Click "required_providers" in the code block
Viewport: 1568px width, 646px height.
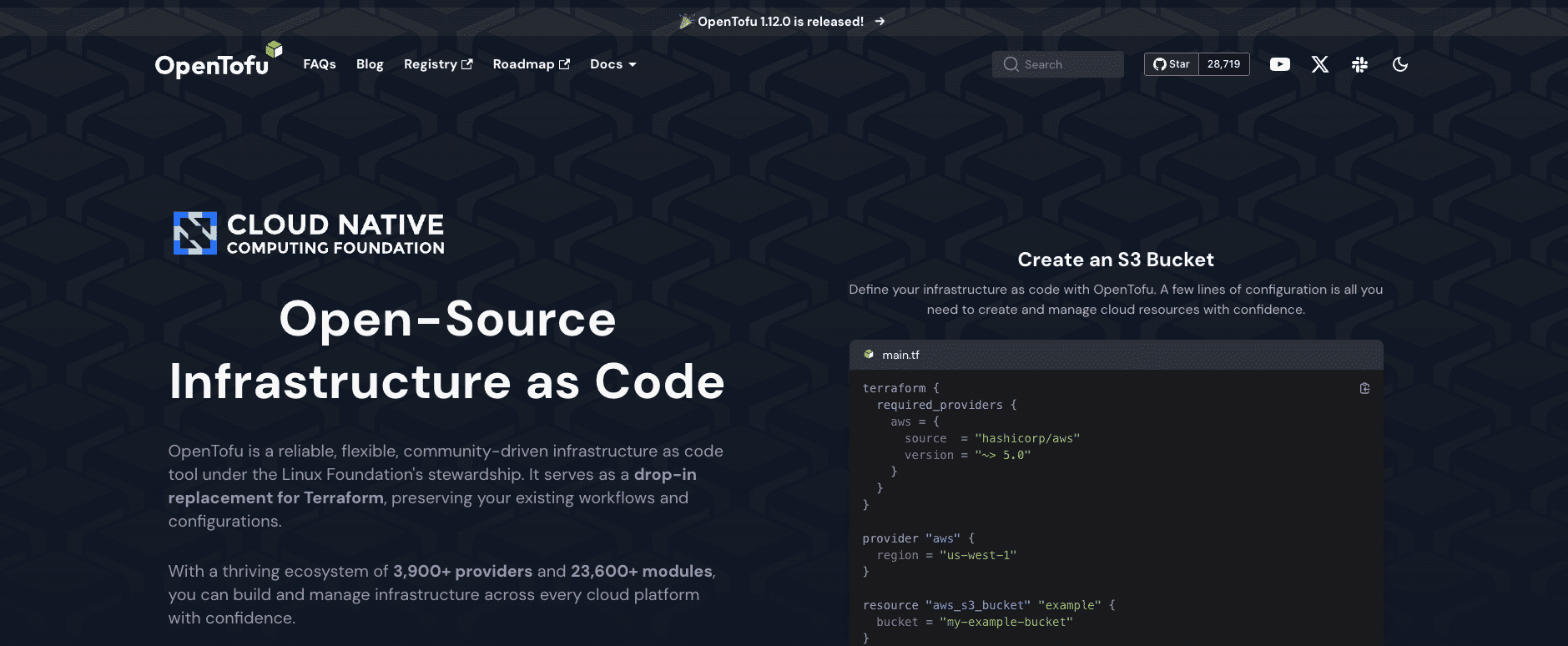pos(940,405)
